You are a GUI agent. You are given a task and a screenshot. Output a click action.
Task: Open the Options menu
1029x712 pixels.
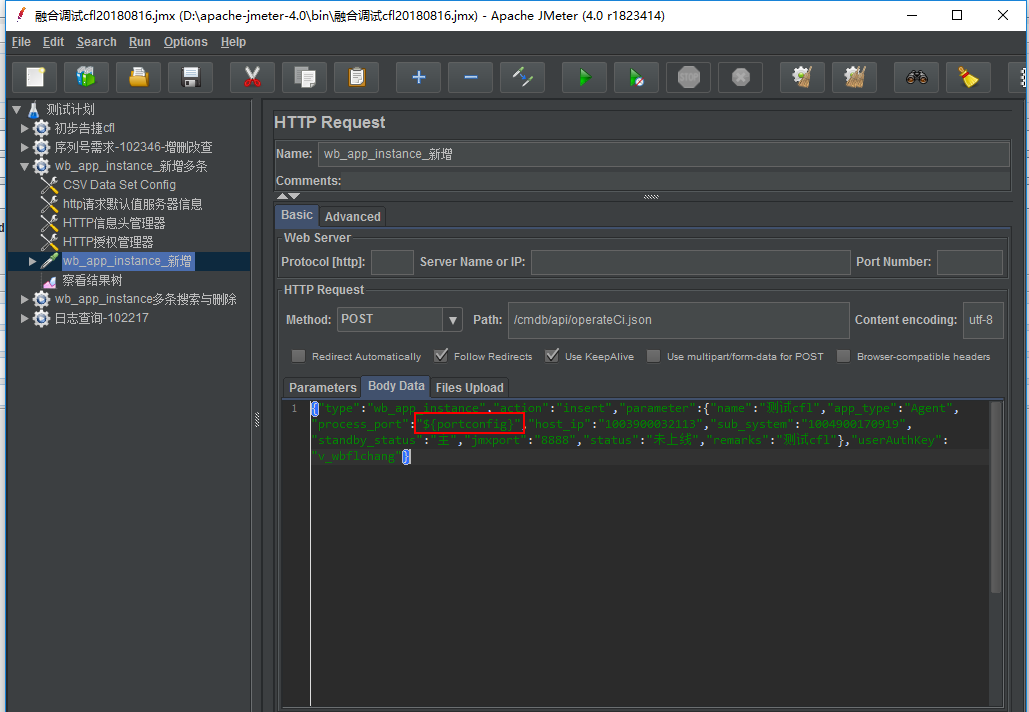click(x=186, y=42)
